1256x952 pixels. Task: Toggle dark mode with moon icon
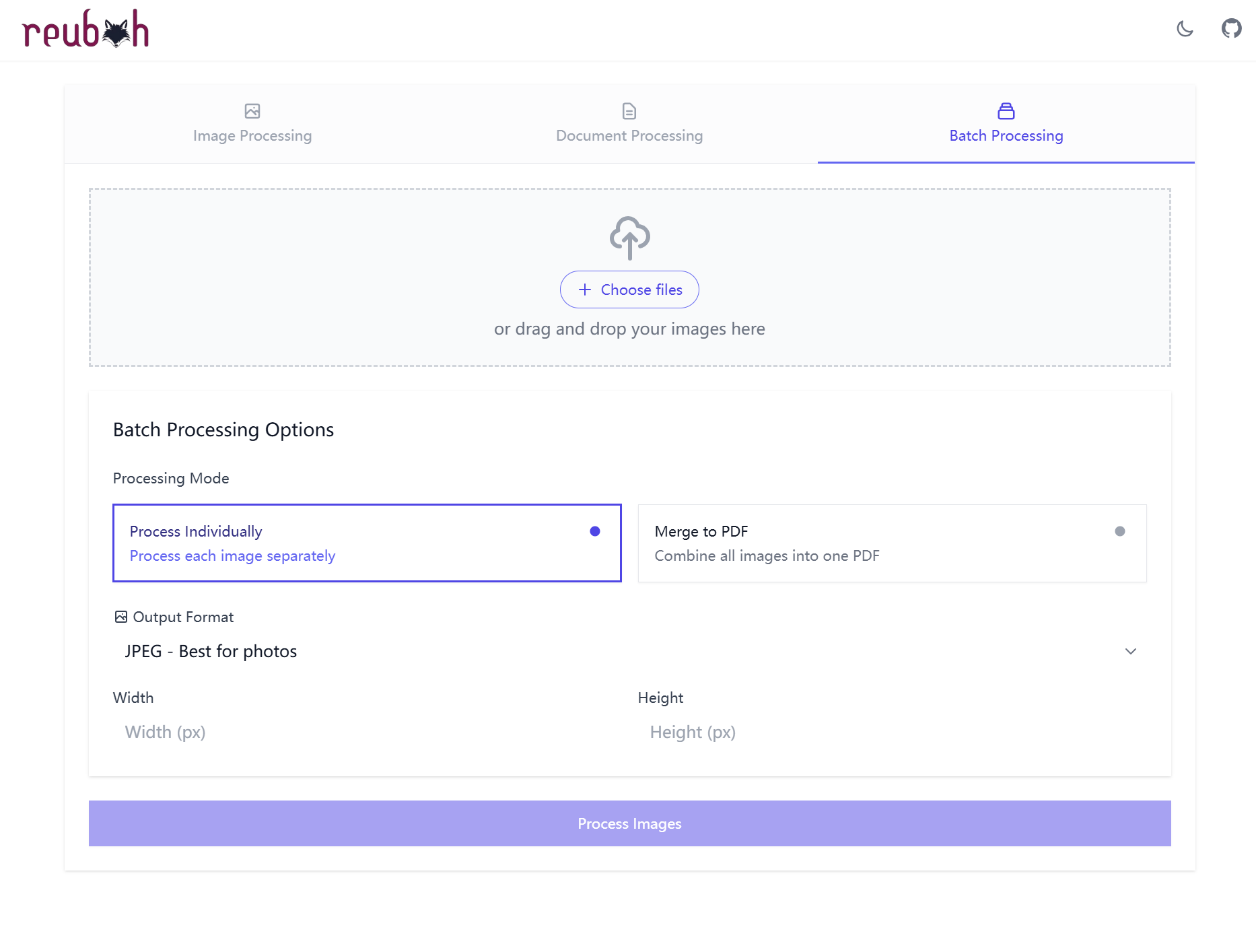pos(1185,29)
